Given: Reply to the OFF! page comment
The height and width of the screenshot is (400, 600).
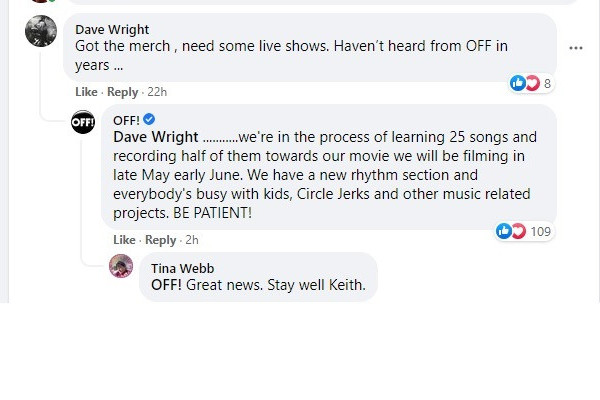Looking at the screenshot, I should 160,240.
